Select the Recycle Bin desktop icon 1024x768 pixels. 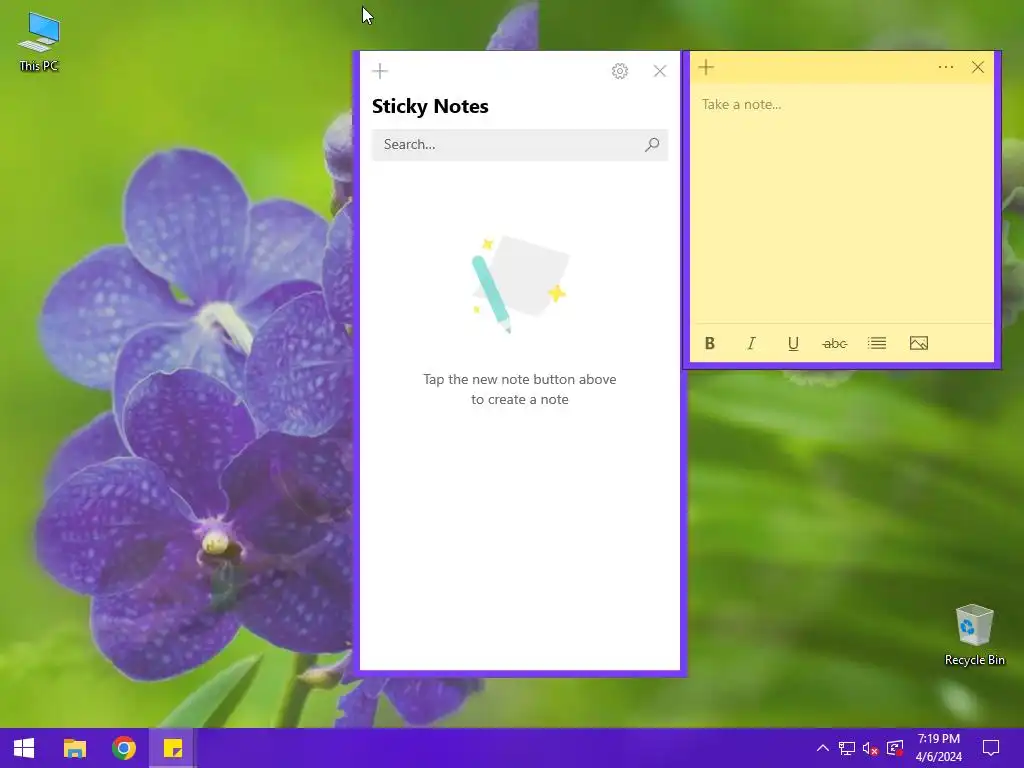974,635
